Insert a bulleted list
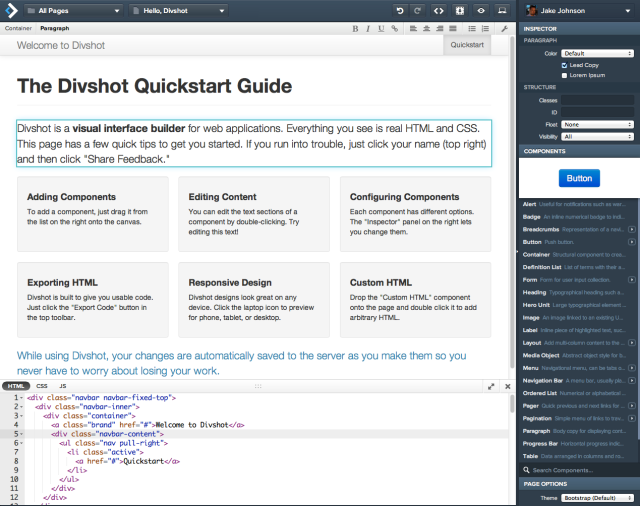 coord(472,29)
